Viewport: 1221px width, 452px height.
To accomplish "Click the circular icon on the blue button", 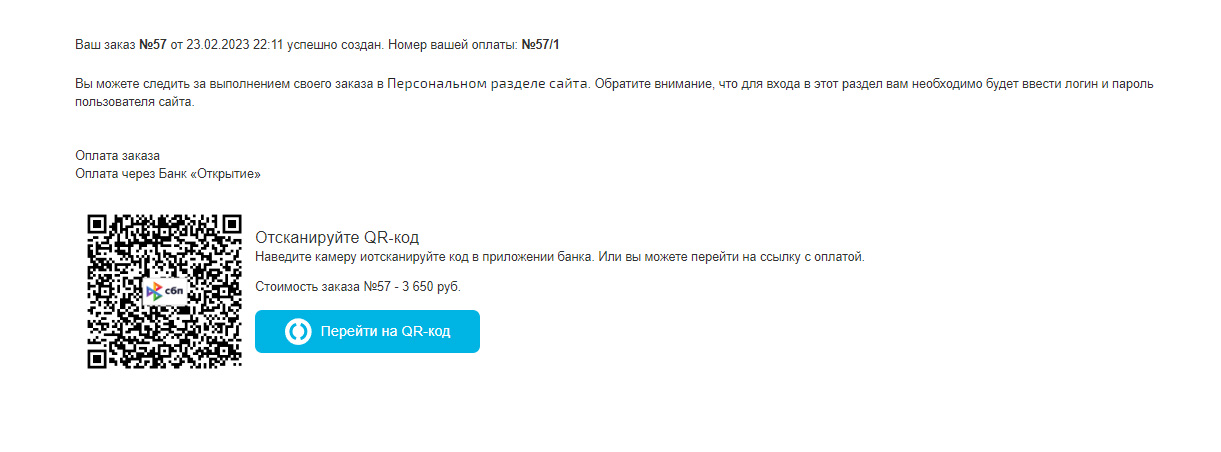I will (x=298, y=332).
